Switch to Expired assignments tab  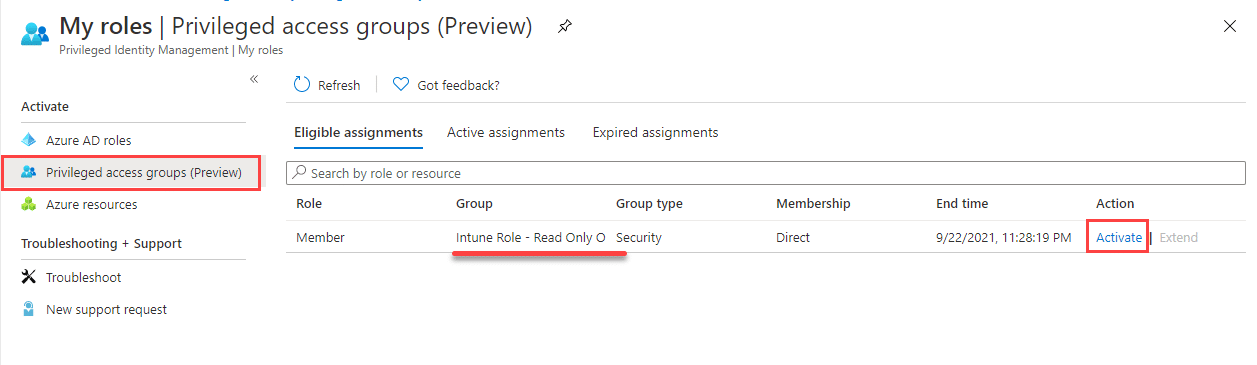(x=655, y=132)
